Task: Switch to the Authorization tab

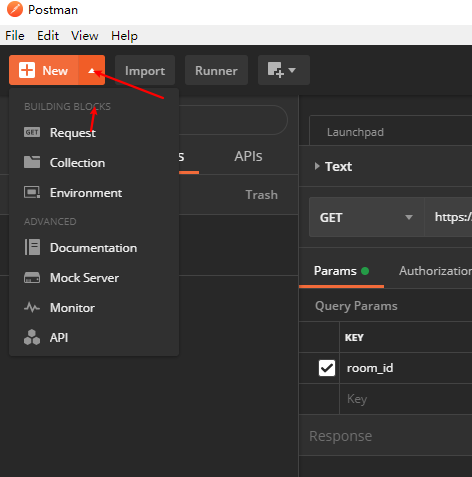Action: [435, 271]
